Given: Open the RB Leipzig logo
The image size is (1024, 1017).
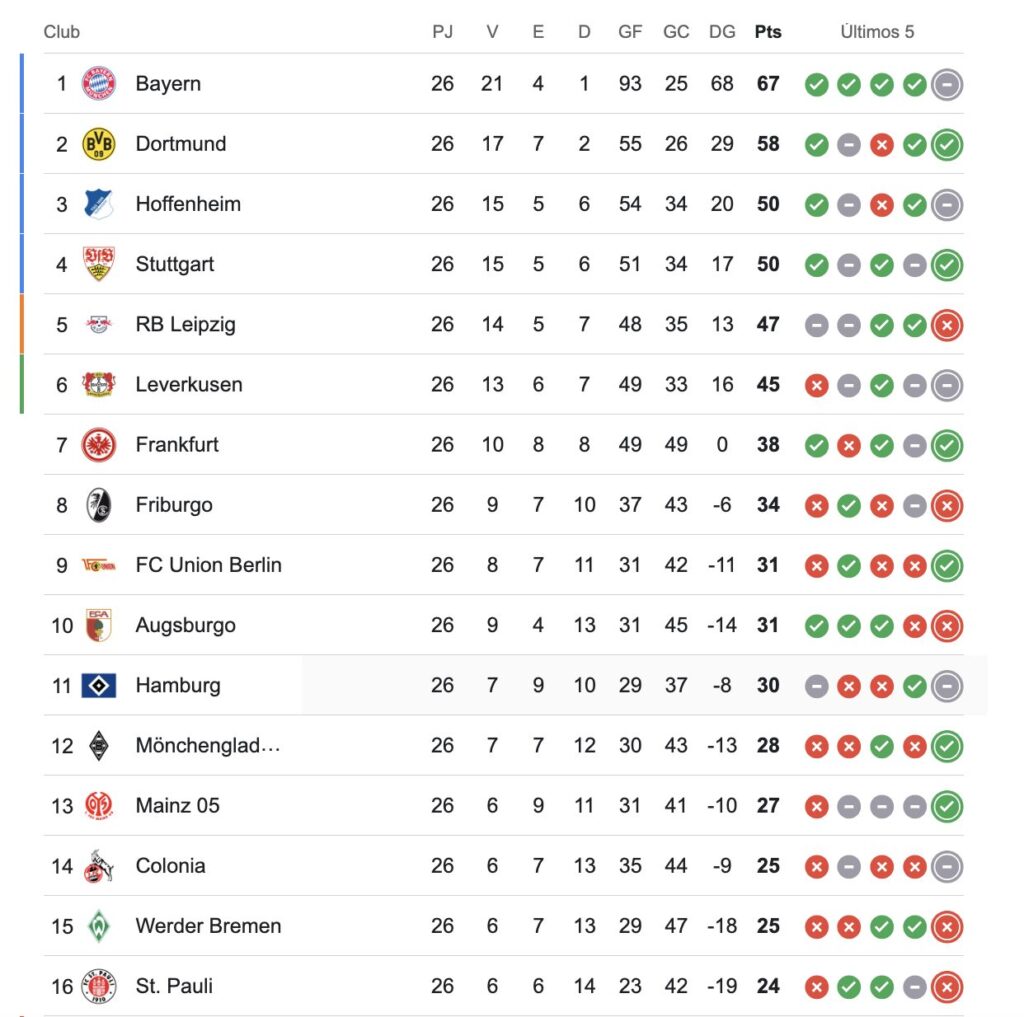Looking at the screenshot, I should pyautogui.click(x=99, y=324).
